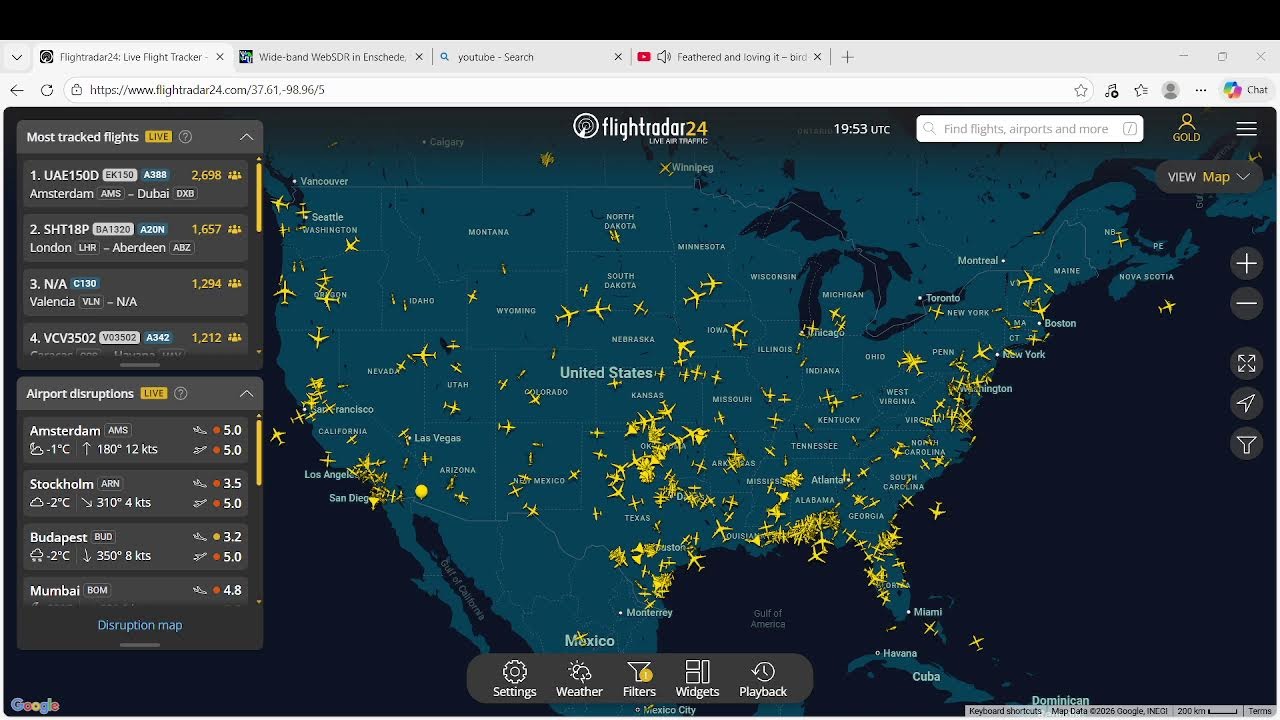This screenshot has height=720, width=1280.
Task: Click the Google logo on map
Action: click(35, 706)
